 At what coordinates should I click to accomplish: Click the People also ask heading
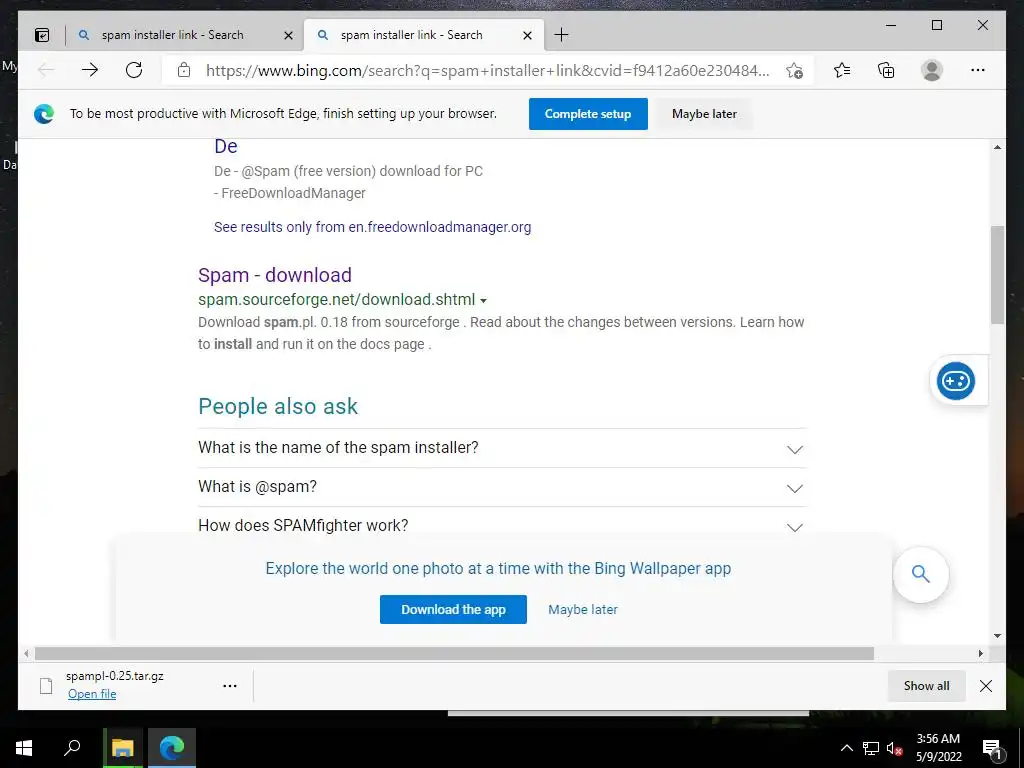(x=278, y=406)
